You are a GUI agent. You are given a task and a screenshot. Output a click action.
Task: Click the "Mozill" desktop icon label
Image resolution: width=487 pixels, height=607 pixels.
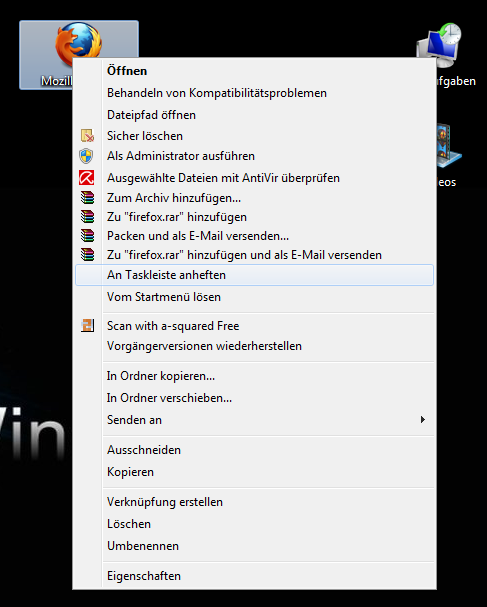(57, 81)
